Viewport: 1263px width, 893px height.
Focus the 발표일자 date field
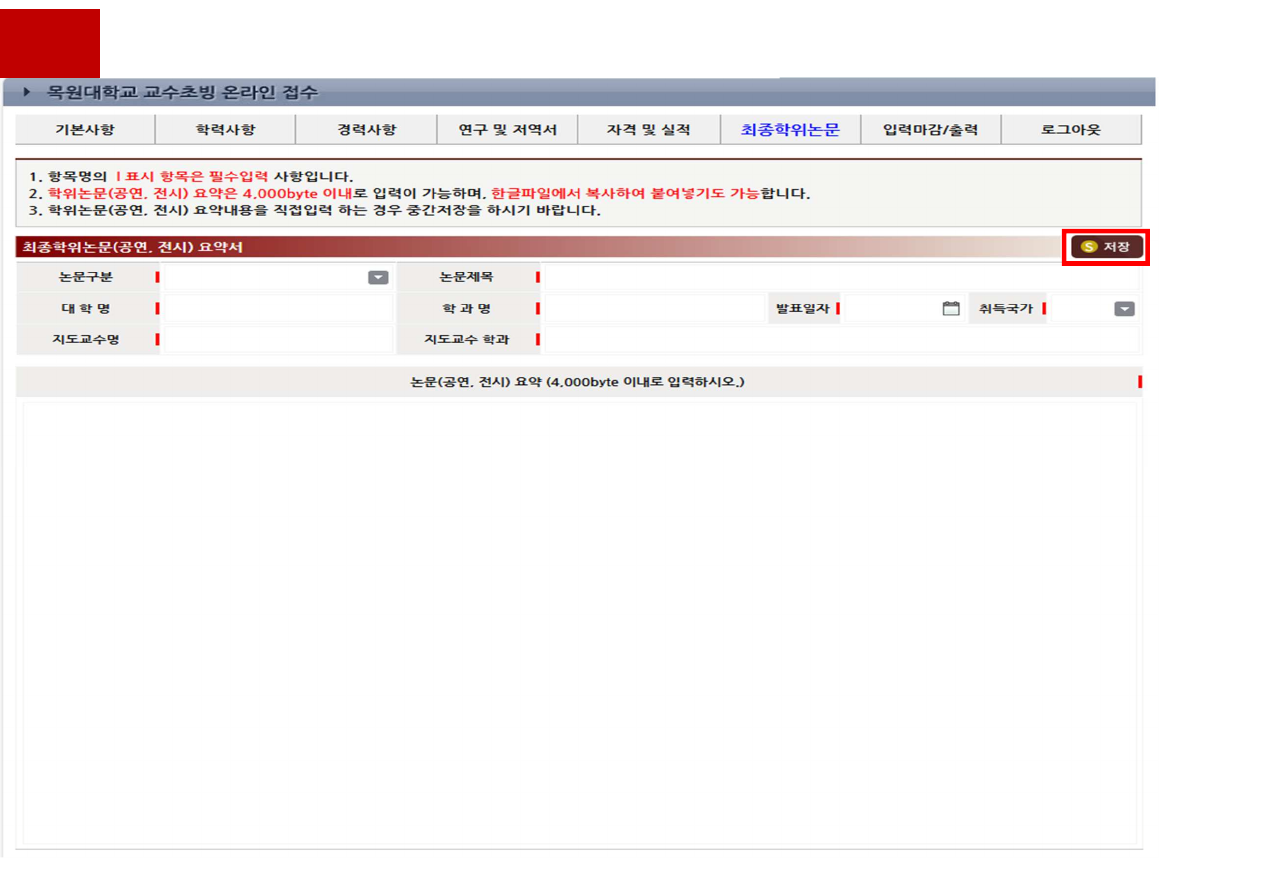pyautogui.click(x=888, y=309)
